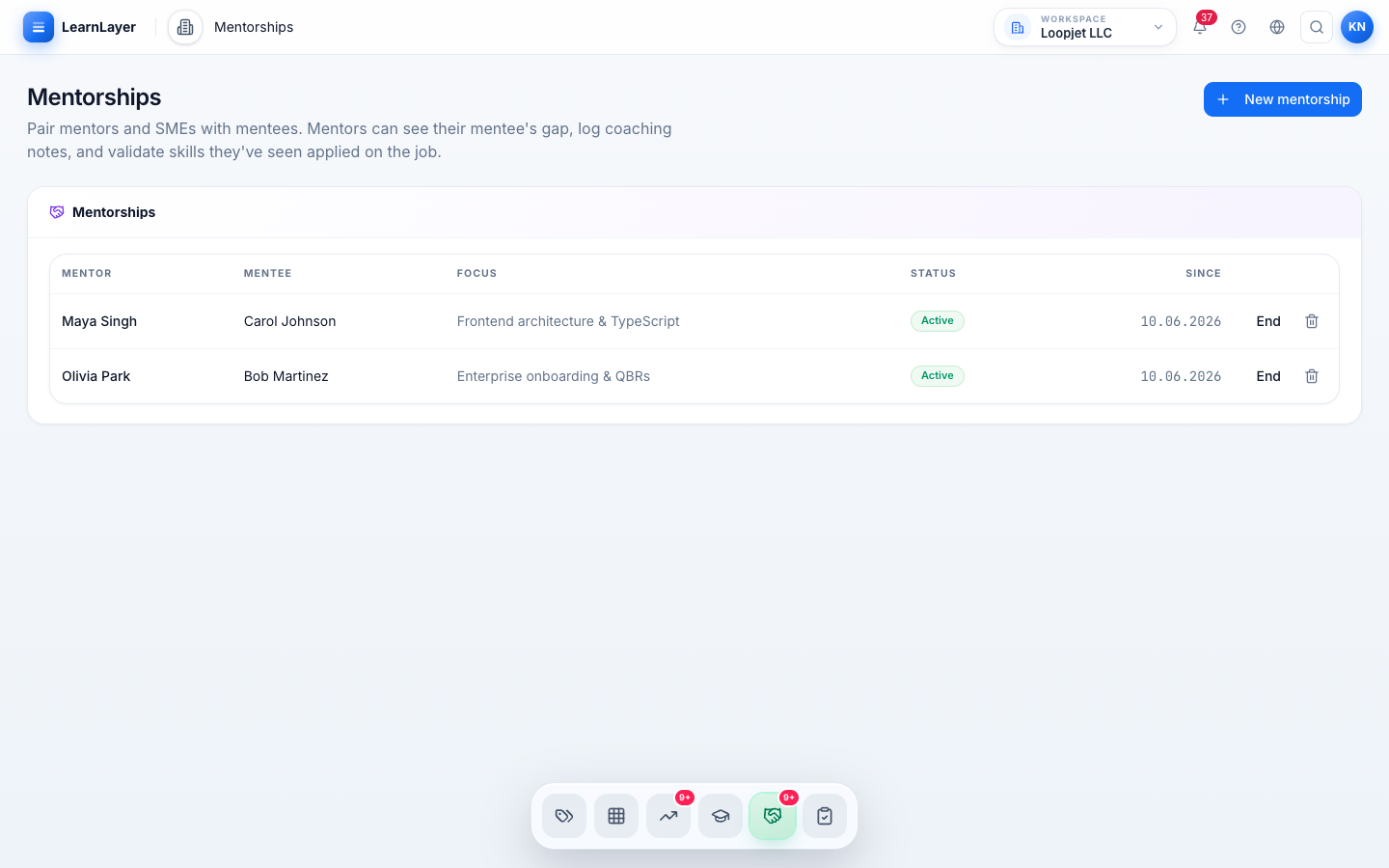Click the Mentorships breadcrumb label
The width and height of the screenshot is (1389, 868).
pyautogui.click(x=254, y=27)
